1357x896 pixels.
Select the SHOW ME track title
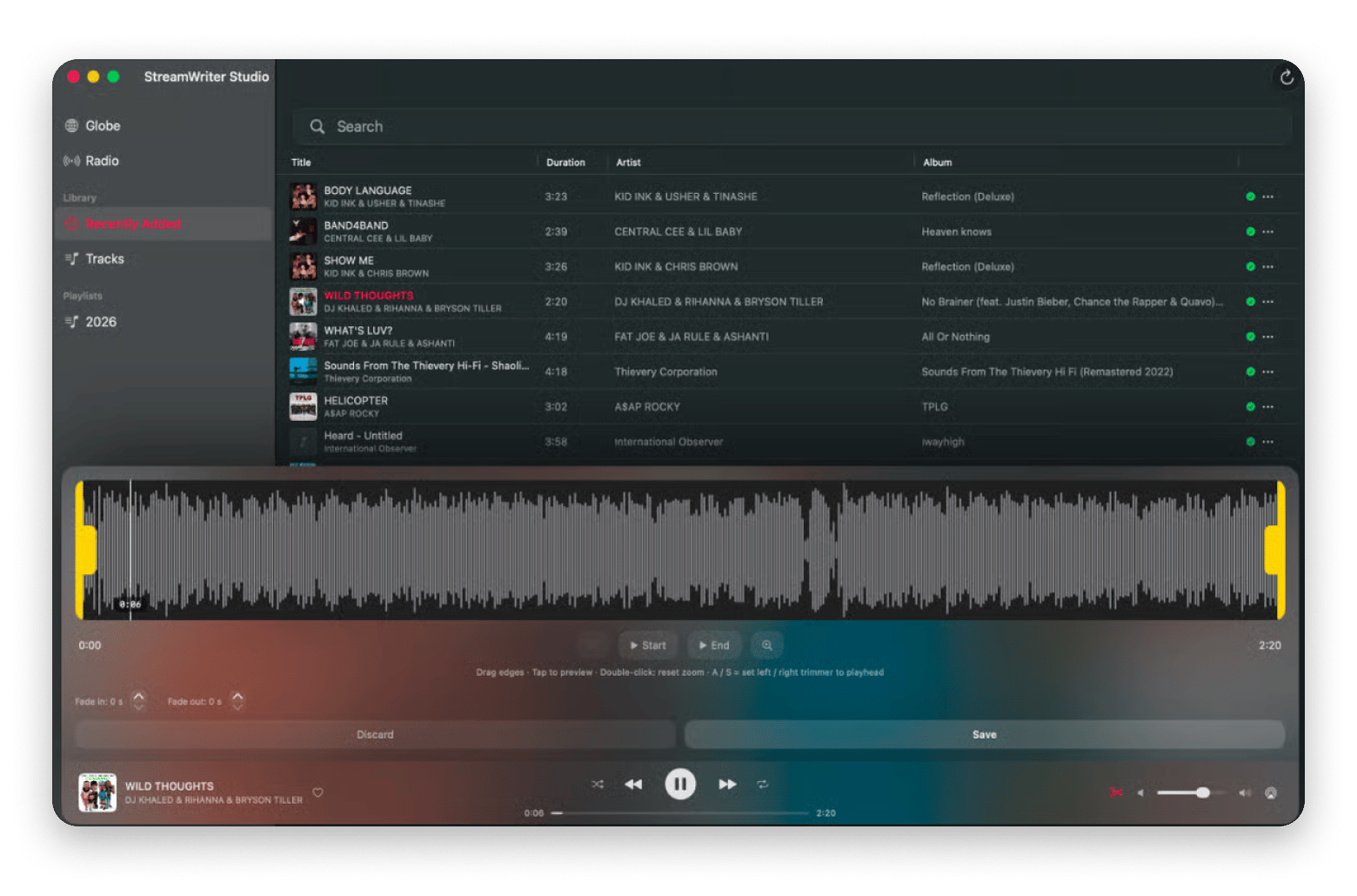349,261
